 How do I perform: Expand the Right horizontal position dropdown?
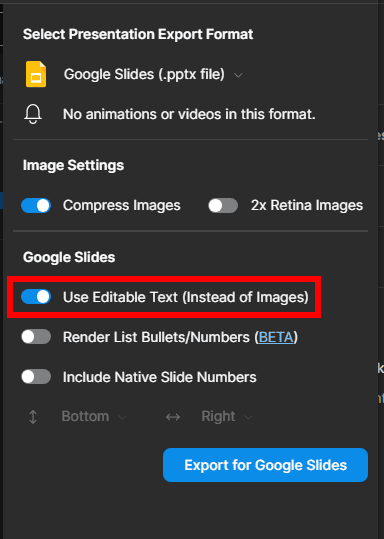coord(227,417)
